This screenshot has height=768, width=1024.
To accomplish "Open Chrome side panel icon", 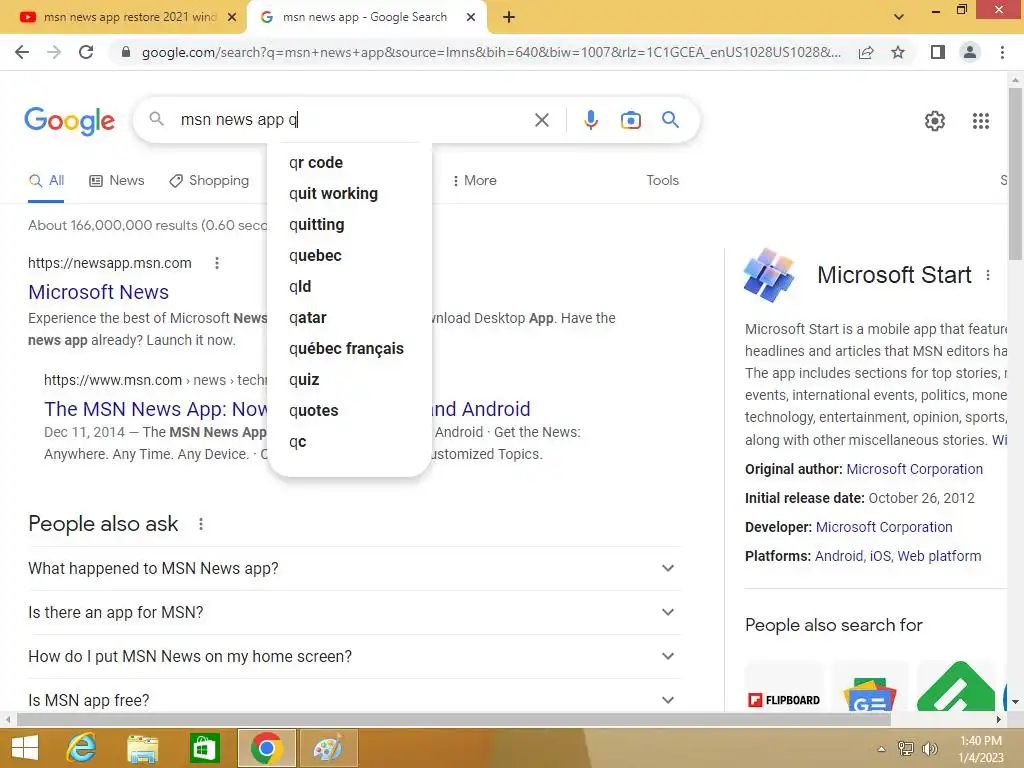I will pyautogui.click(x=938, y=52).
